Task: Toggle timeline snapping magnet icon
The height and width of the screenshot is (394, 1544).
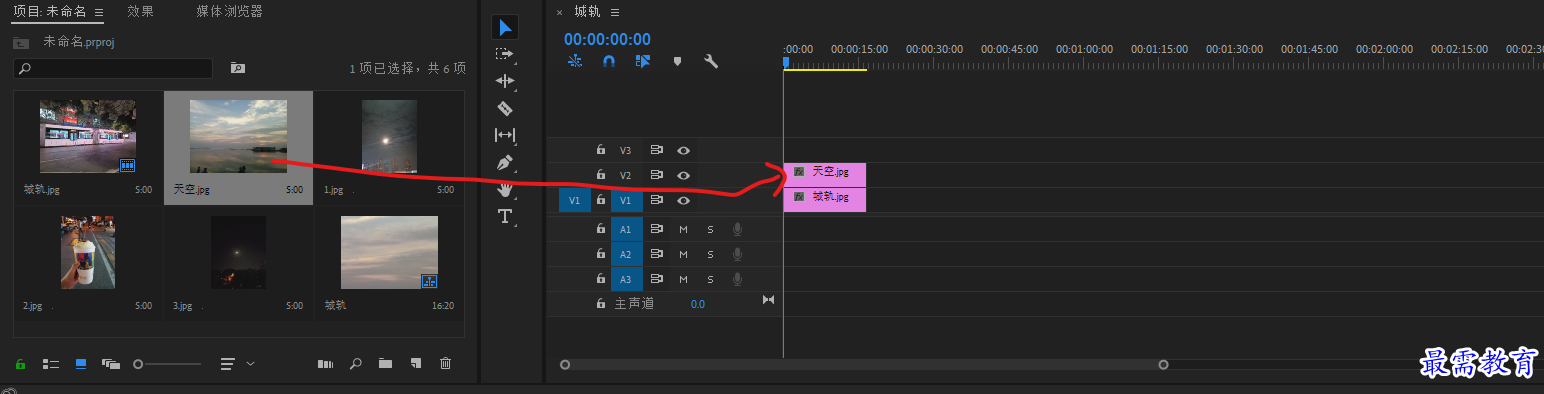Action: (608, 61)
